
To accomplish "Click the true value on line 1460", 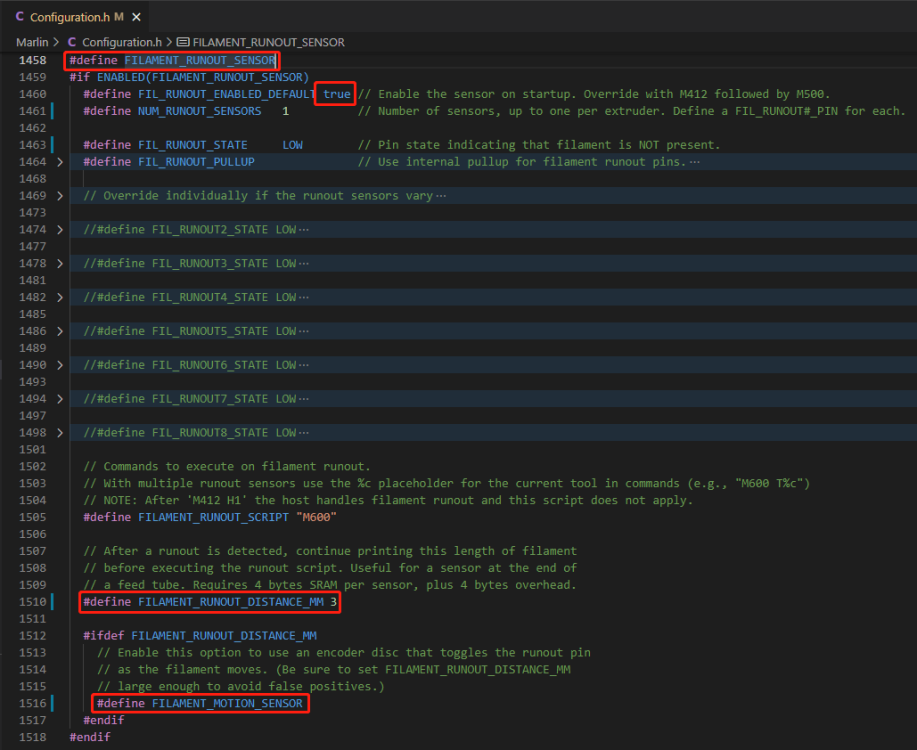I will point(337,94).
